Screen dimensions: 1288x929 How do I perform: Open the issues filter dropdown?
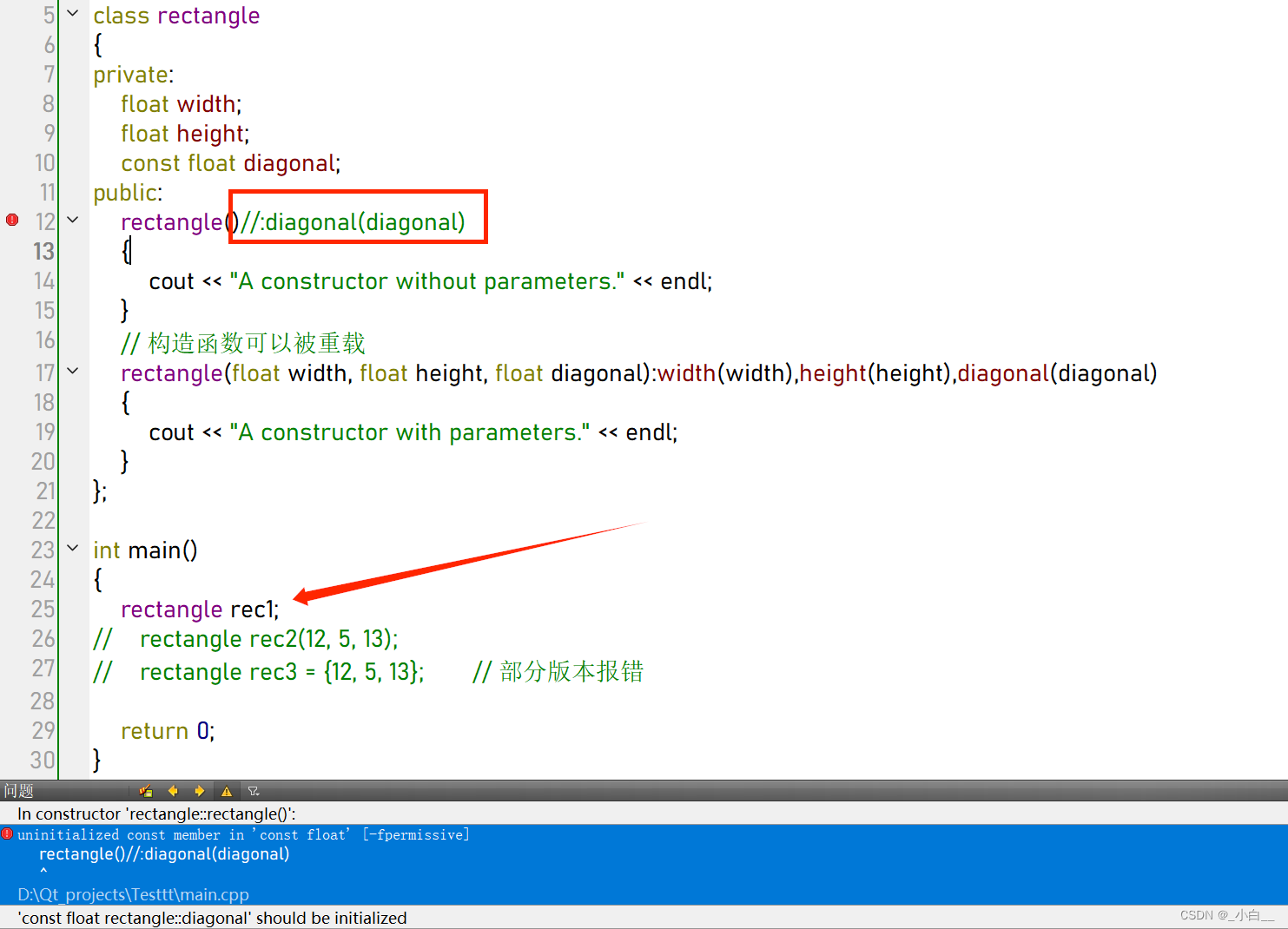[x=254, y=791]
